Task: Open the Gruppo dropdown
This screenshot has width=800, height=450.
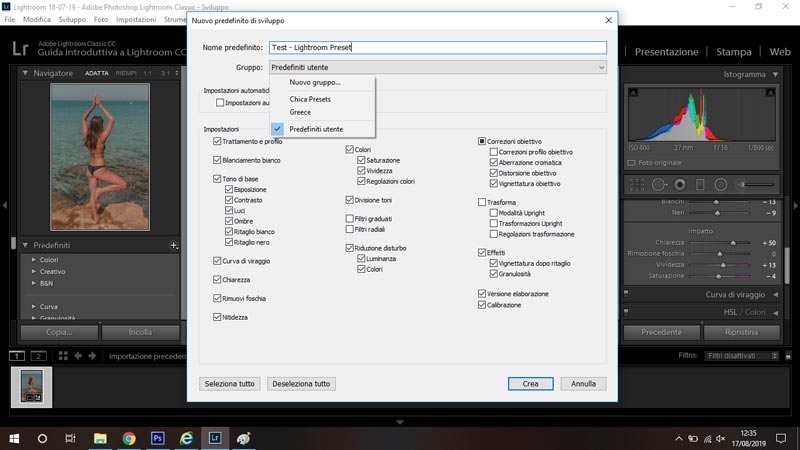Action: 438,67
